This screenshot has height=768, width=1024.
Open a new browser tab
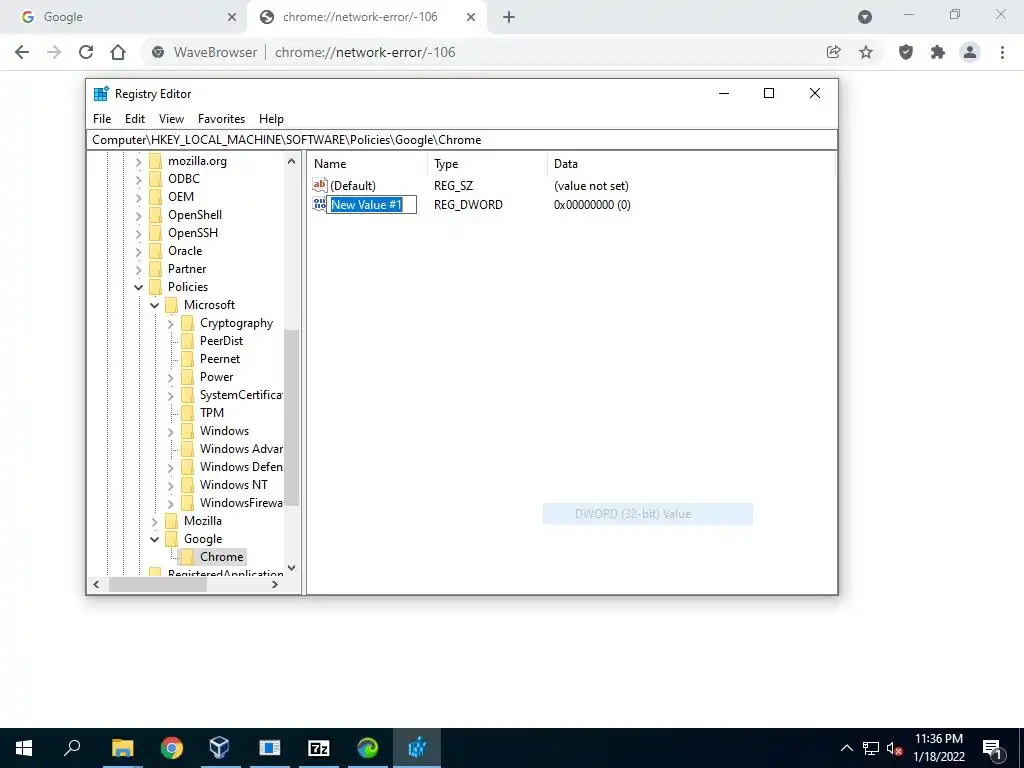coord(509,17)
